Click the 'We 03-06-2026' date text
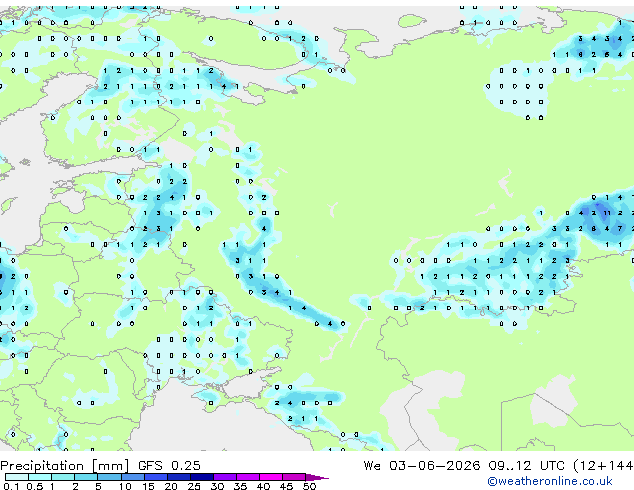The height and width of the screenshot is (490, 634). (422, 466)
